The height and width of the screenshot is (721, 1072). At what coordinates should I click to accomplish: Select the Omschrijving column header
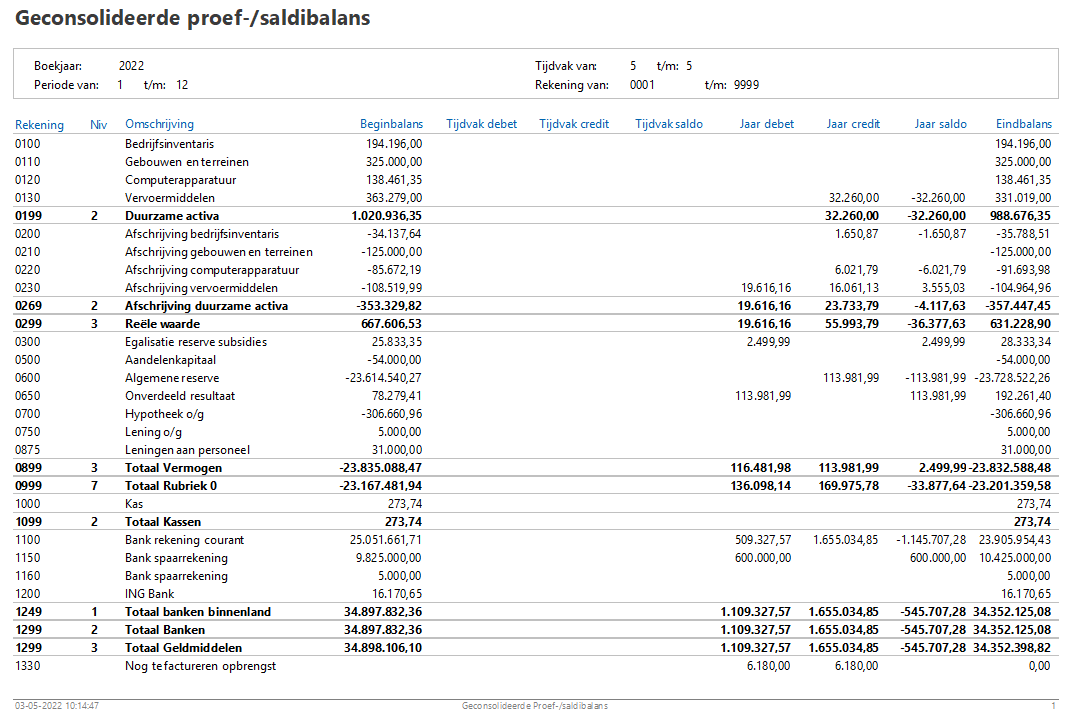point(159,124)
